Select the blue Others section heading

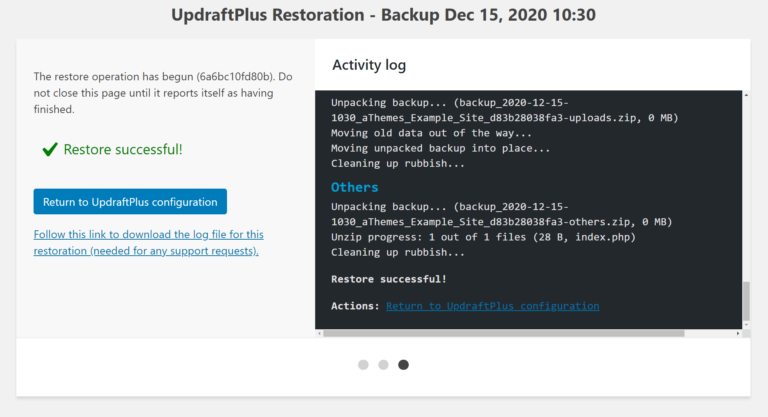[x=354, y=187]
